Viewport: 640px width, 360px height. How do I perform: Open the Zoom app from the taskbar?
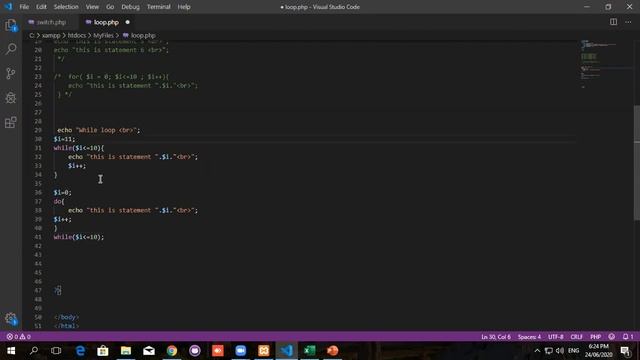[241, 351]
